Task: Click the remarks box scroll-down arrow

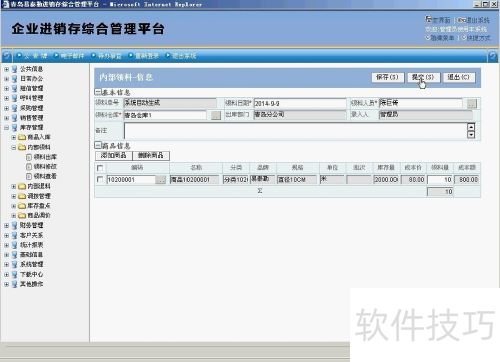Action: click(471, 135)
